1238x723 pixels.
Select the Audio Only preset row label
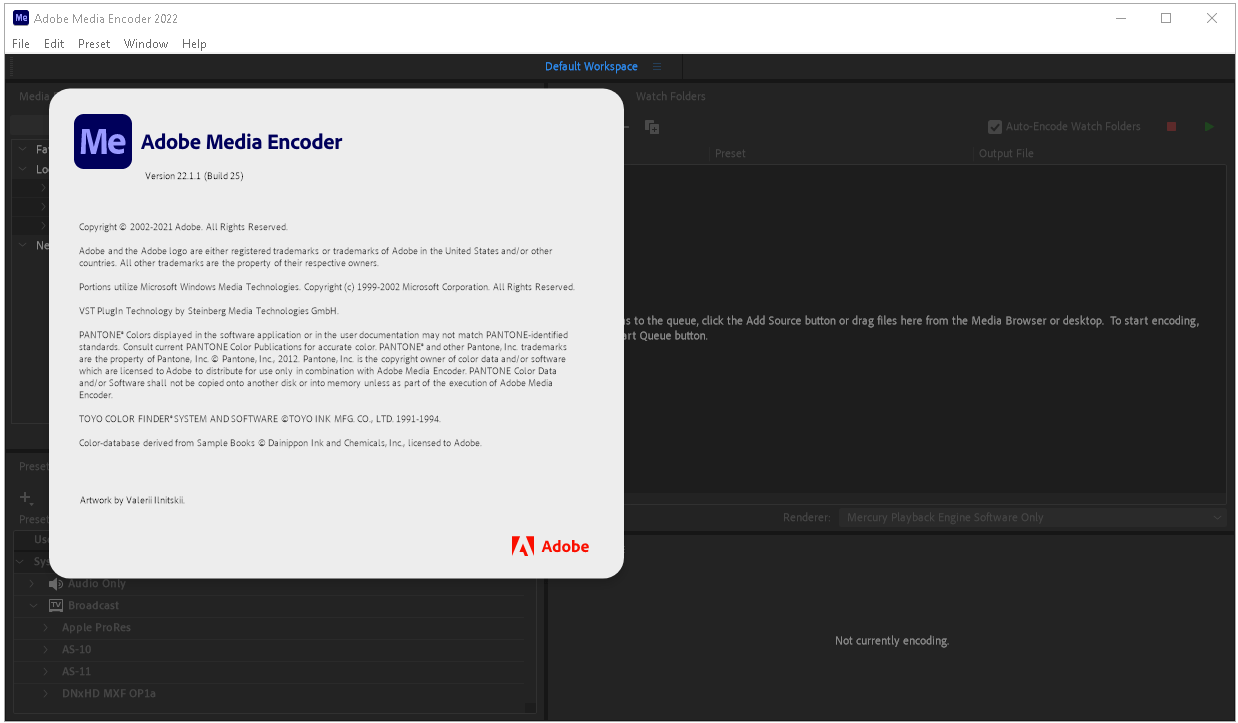97,584
